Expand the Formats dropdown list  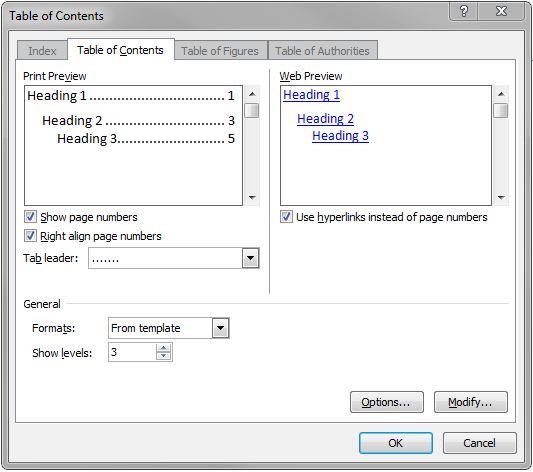221,328
